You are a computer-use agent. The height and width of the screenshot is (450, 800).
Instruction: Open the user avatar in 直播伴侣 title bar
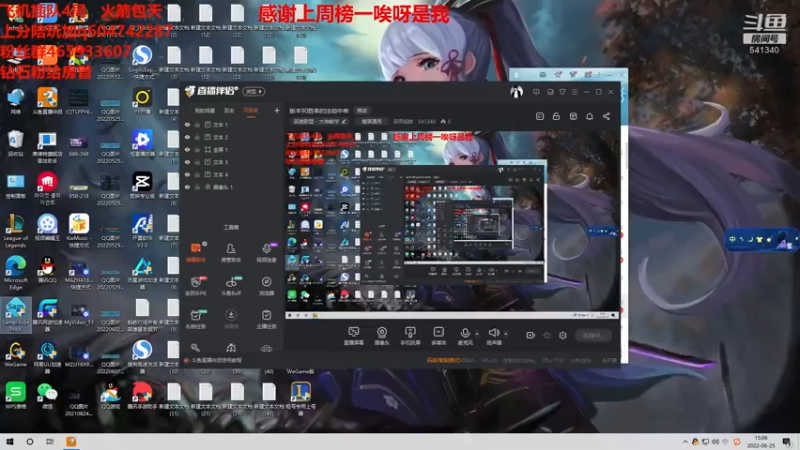pos(516,92)
